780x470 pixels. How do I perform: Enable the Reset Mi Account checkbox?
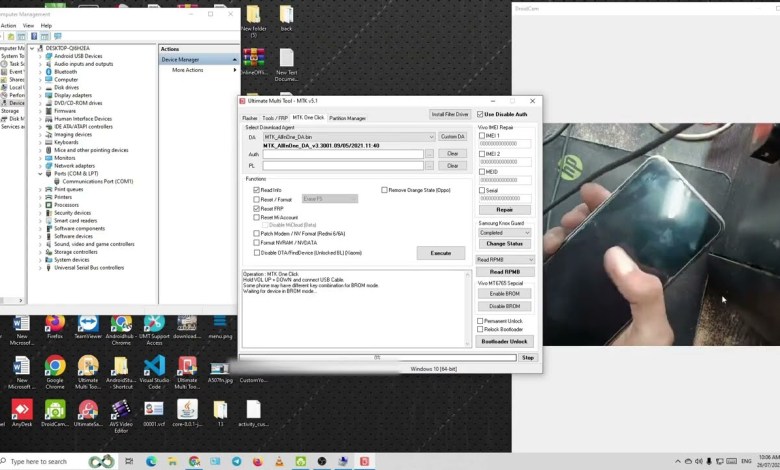[257, 217]
